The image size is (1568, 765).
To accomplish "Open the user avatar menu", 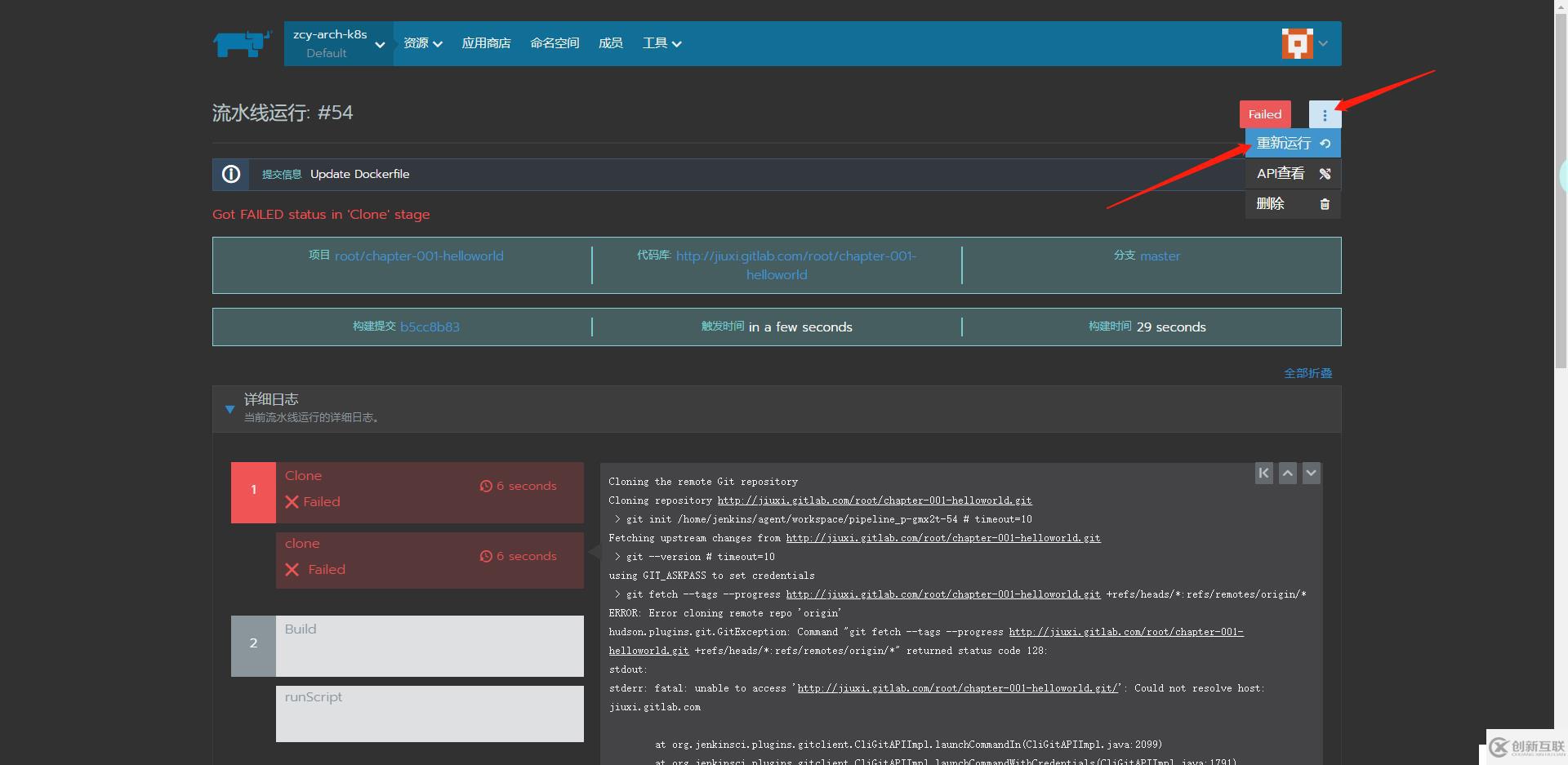I will 1297,43.
